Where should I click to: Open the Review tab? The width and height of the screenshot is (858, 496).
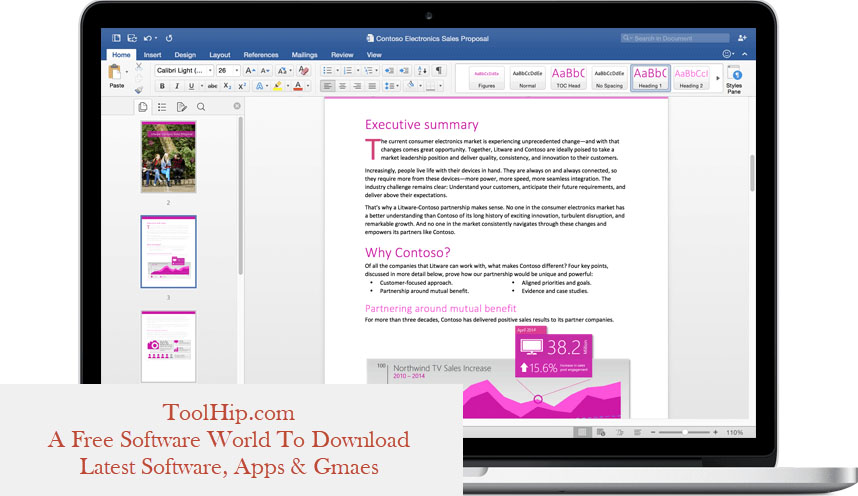[342, 55]
